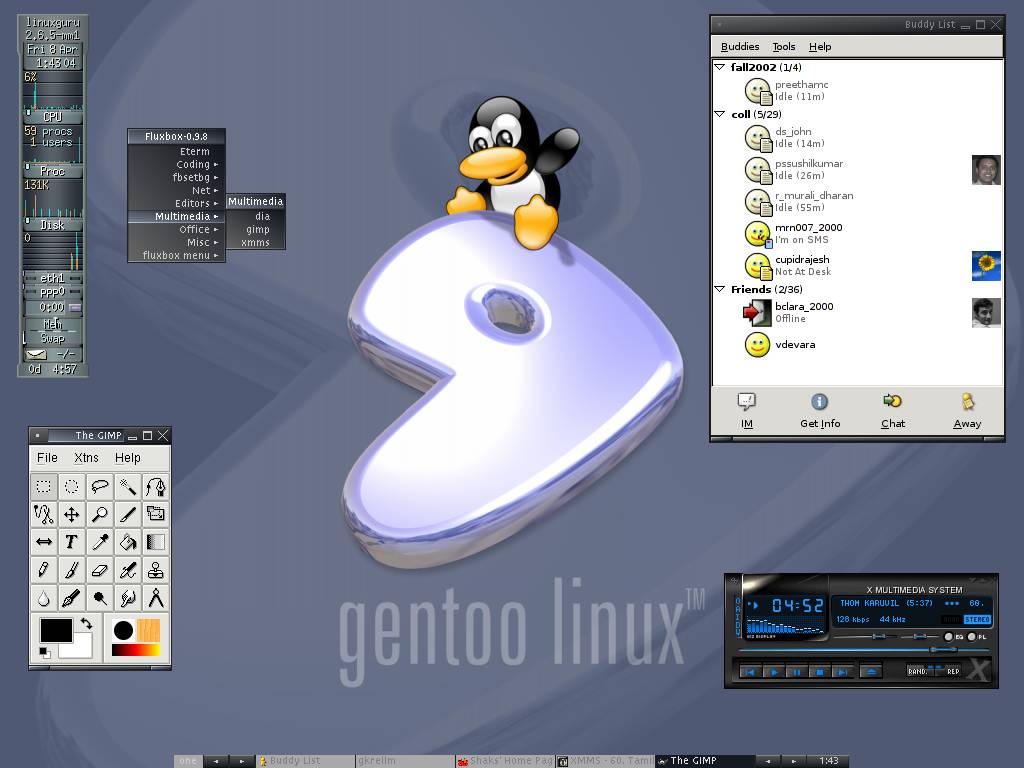Toggle RAND. shuffle in XMMS

coord(918,671)
